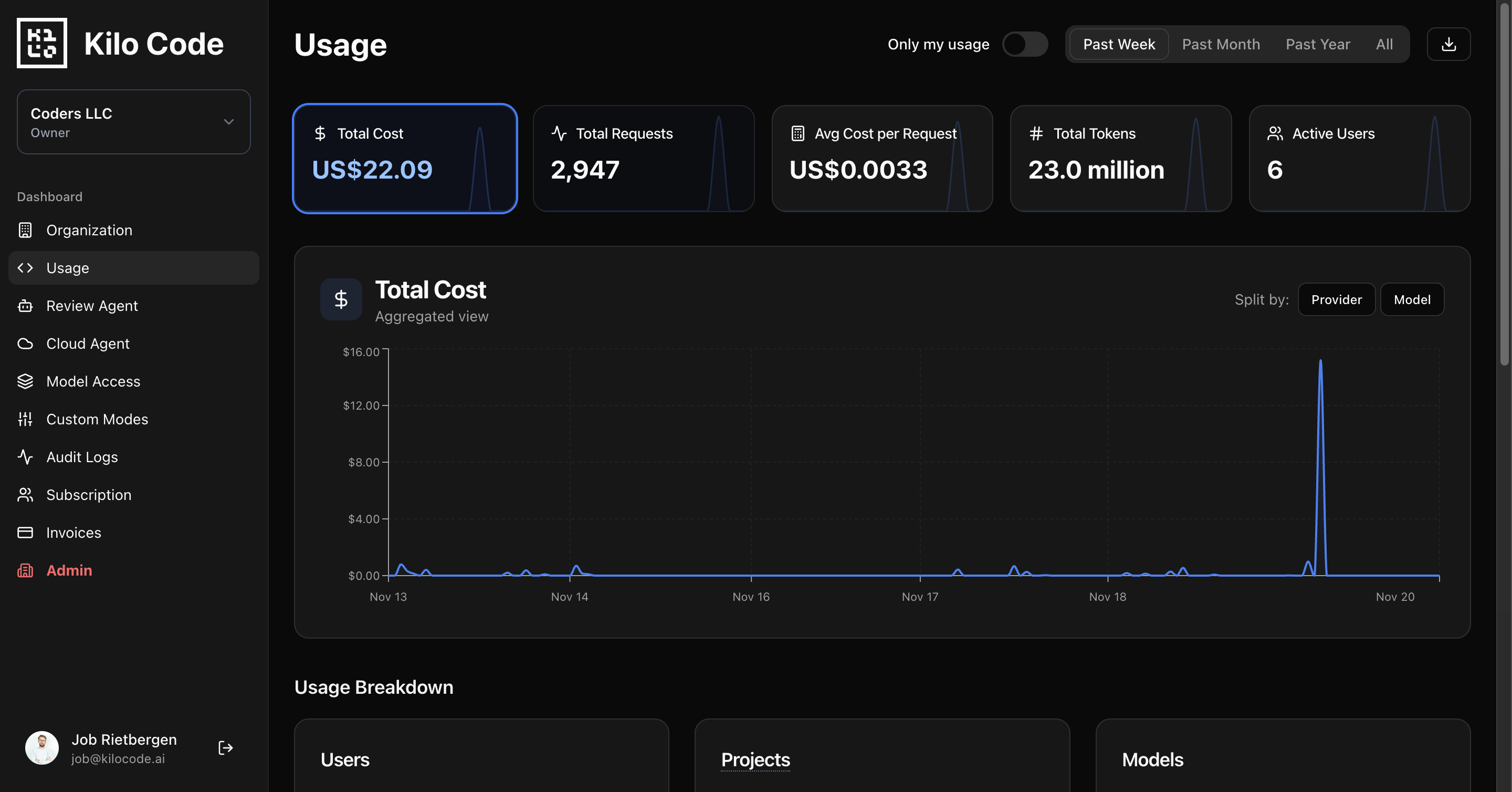Select the Review Agent sidebar icon
This screenshot has width=1512, height=792.
click(x=25, y=306)
